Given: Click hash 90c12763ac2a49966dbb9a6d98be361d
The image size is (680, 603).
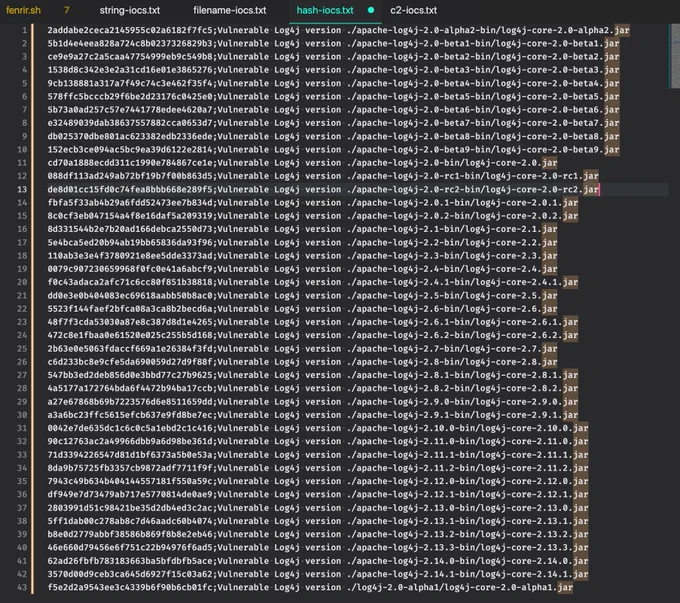Looking at the screenshot, I should coord(131,442).
